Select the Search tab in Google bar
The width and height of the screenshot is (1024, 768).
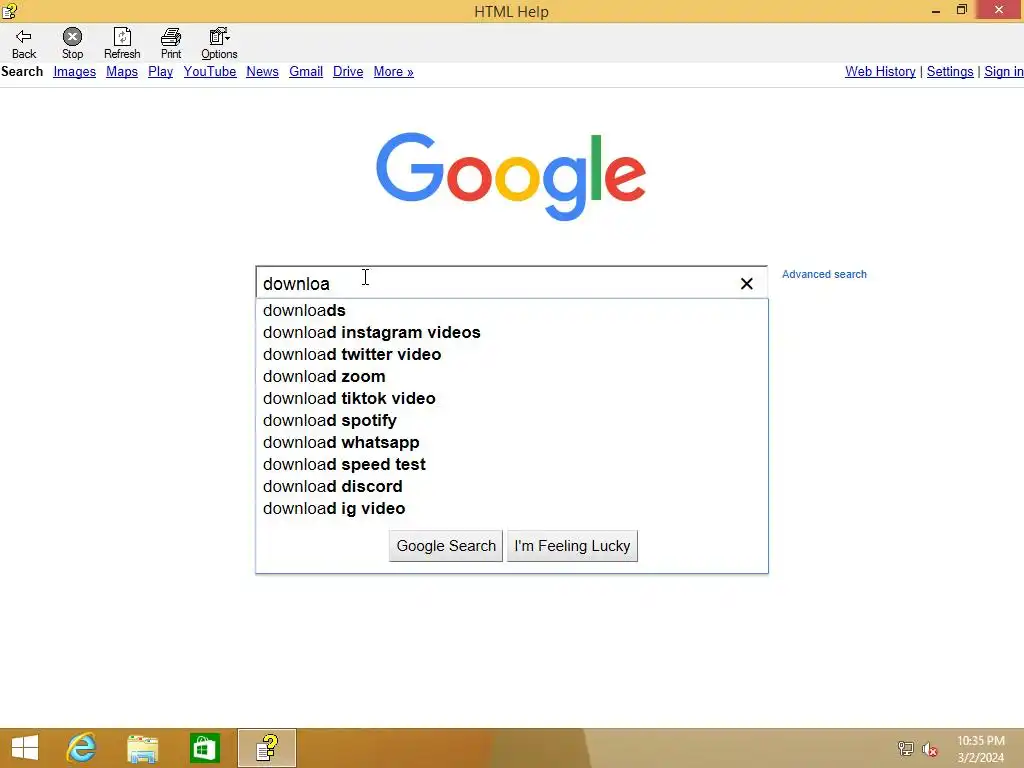point(22,71)
